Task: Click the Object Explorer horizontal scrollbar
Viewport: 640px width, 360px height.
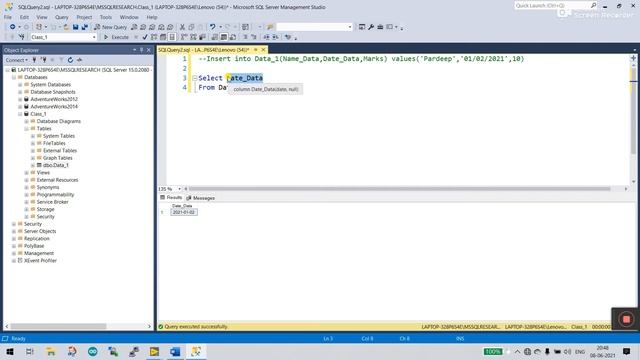Action: coord(58,327)
